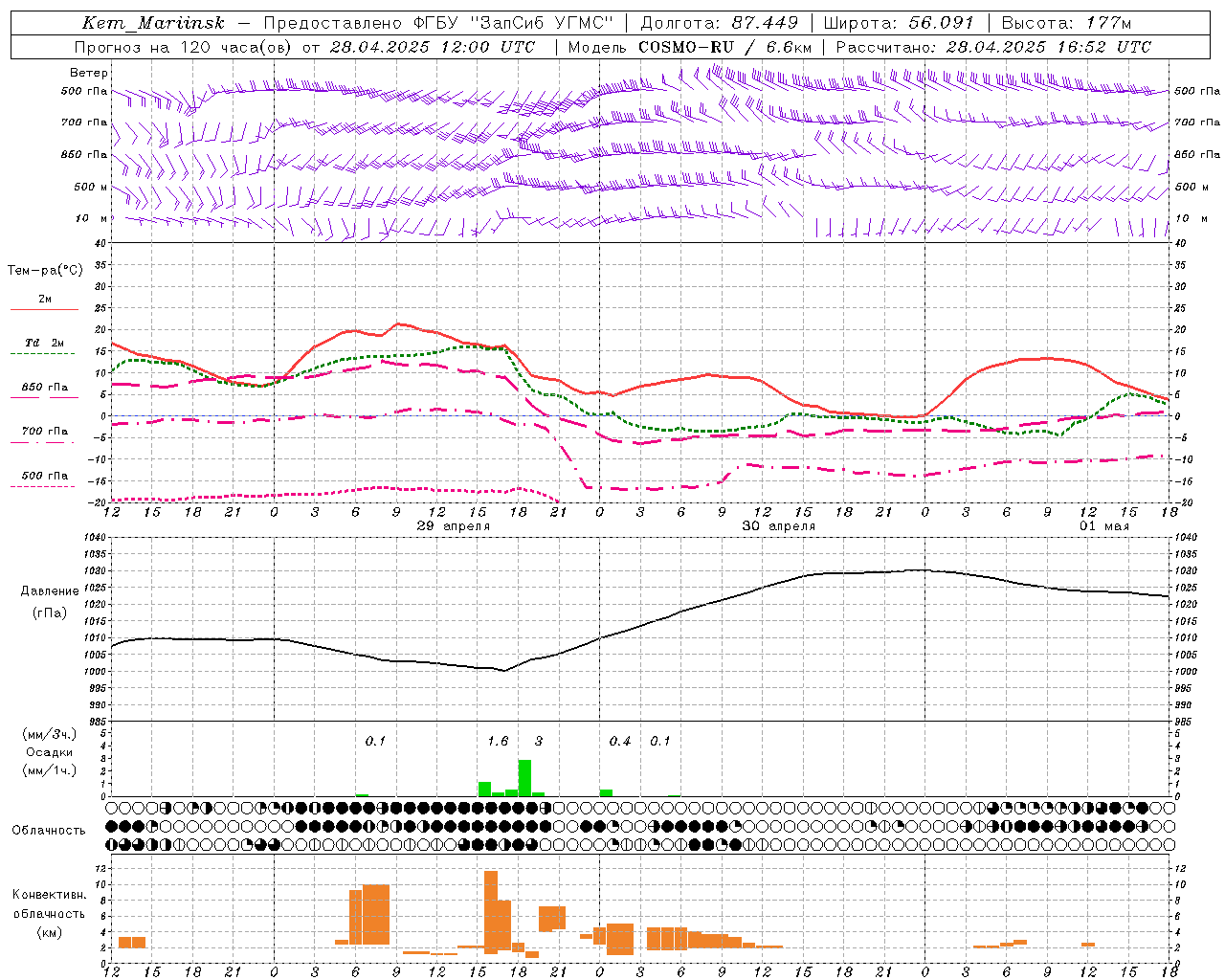Click the 2м solid red legend line
The image size is (1225, 980).
44,310
